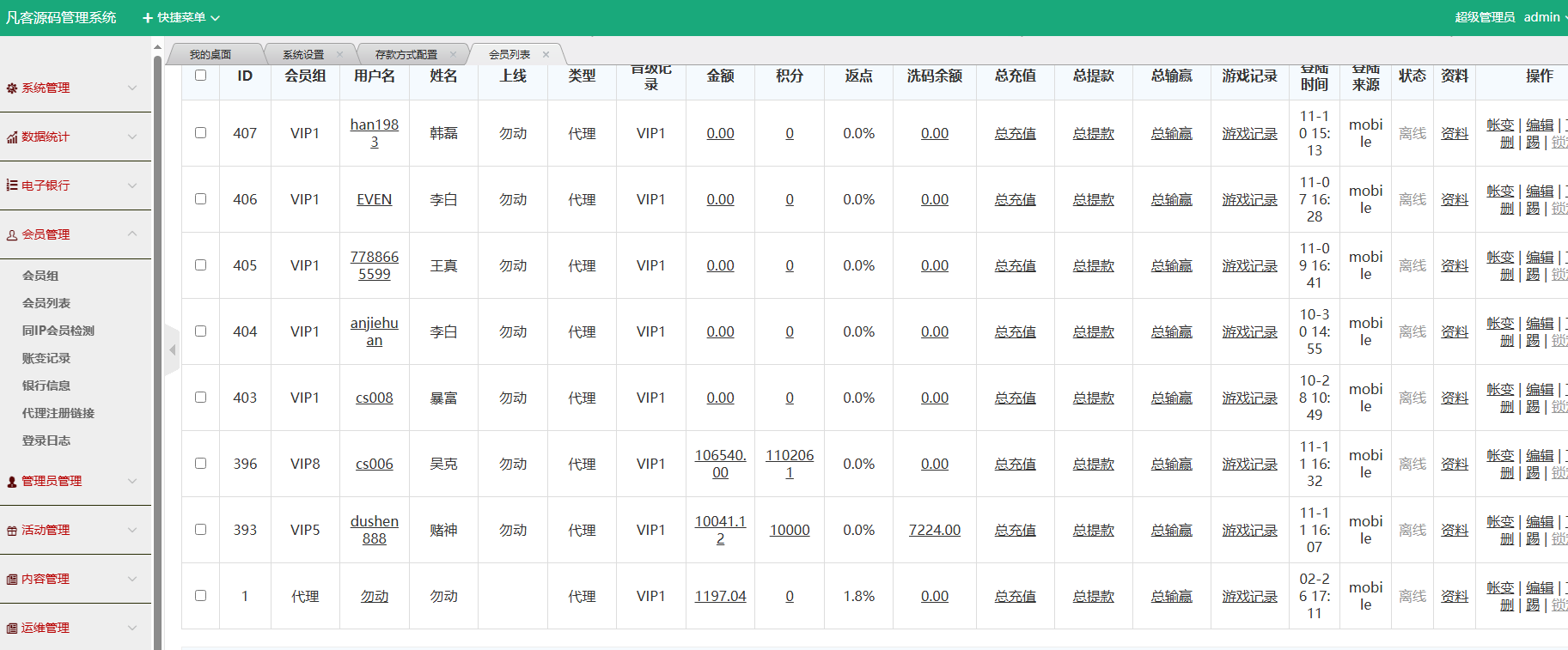Viewport: 1568px width, 650px height.
Task: Click the chart icon beside 数据统计
Action: coord(12,137)
